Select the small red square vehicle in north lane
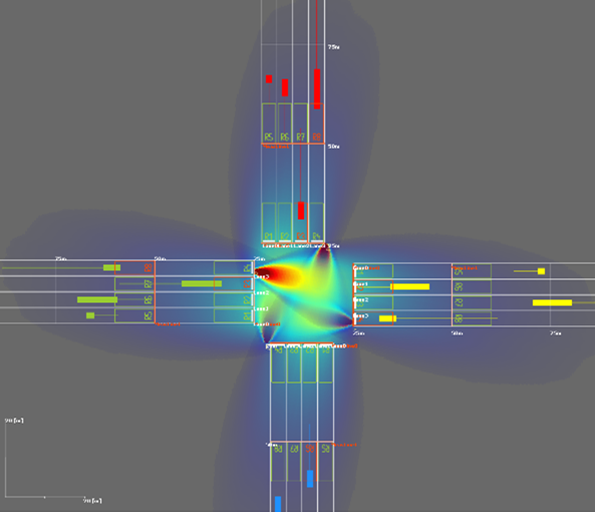Viewport: 595px width, 512px height. pyautogui.click(x=269, y=79)
